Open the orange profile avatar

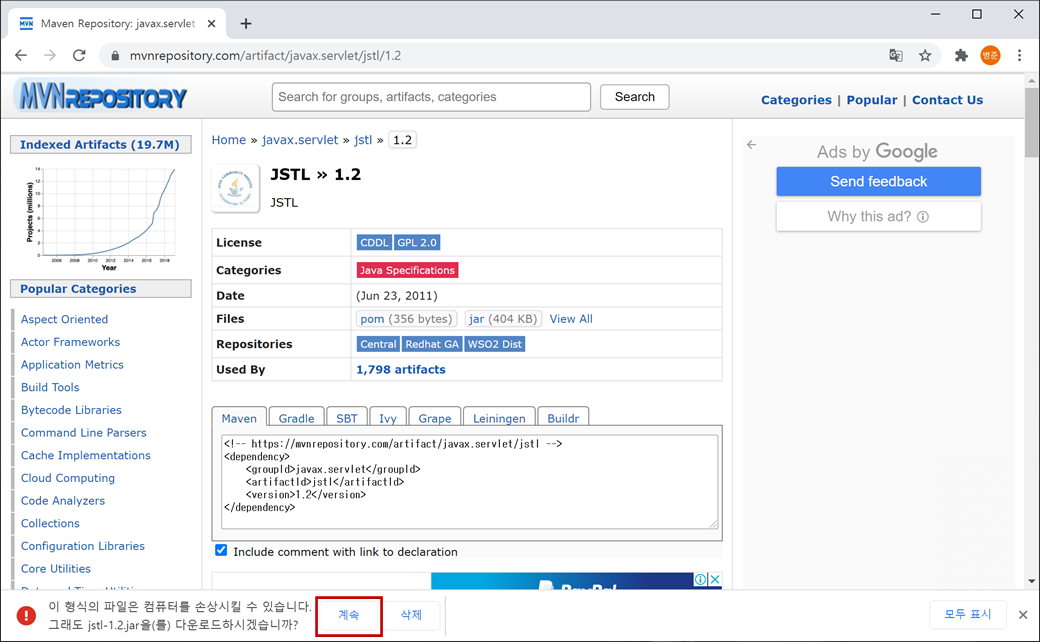(x=990, y=56)
